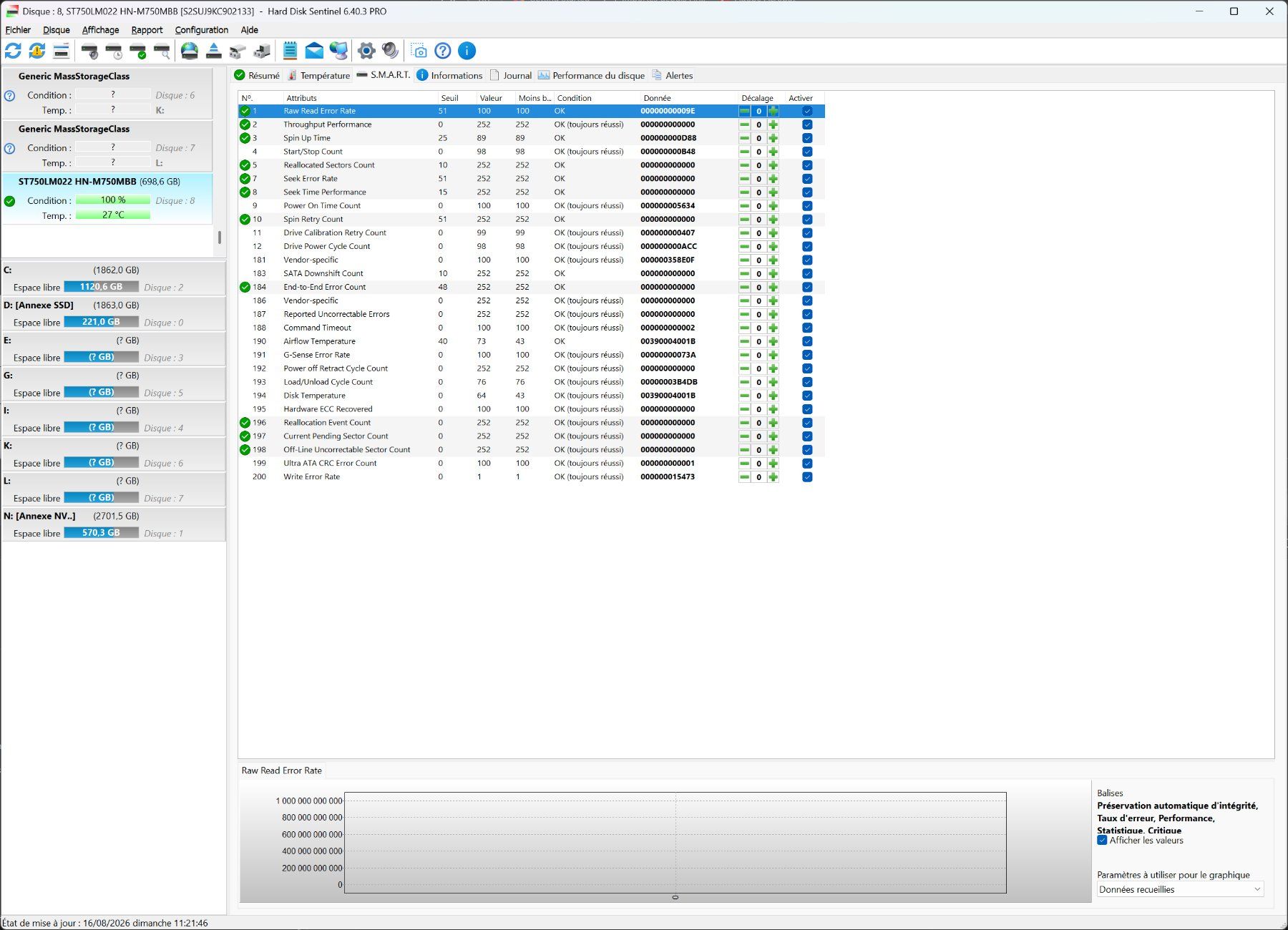Click the blue envelope mail icon
Screen dimensions: 1288x930
click(x=314, y=51)
